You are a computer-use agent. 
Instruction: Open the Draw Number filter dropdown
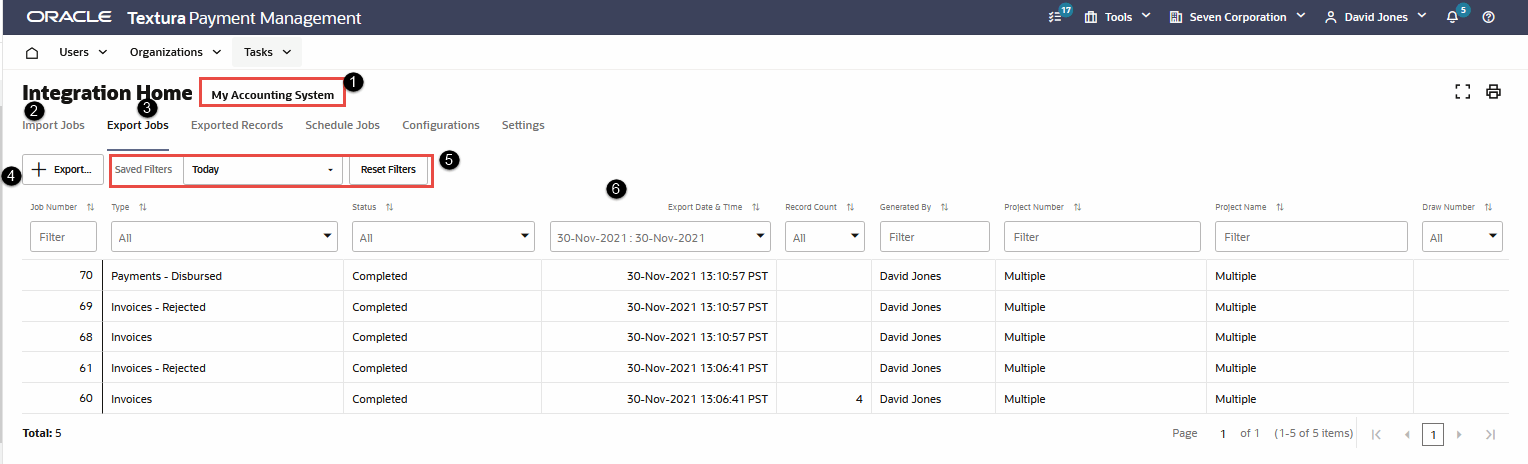1462,237
